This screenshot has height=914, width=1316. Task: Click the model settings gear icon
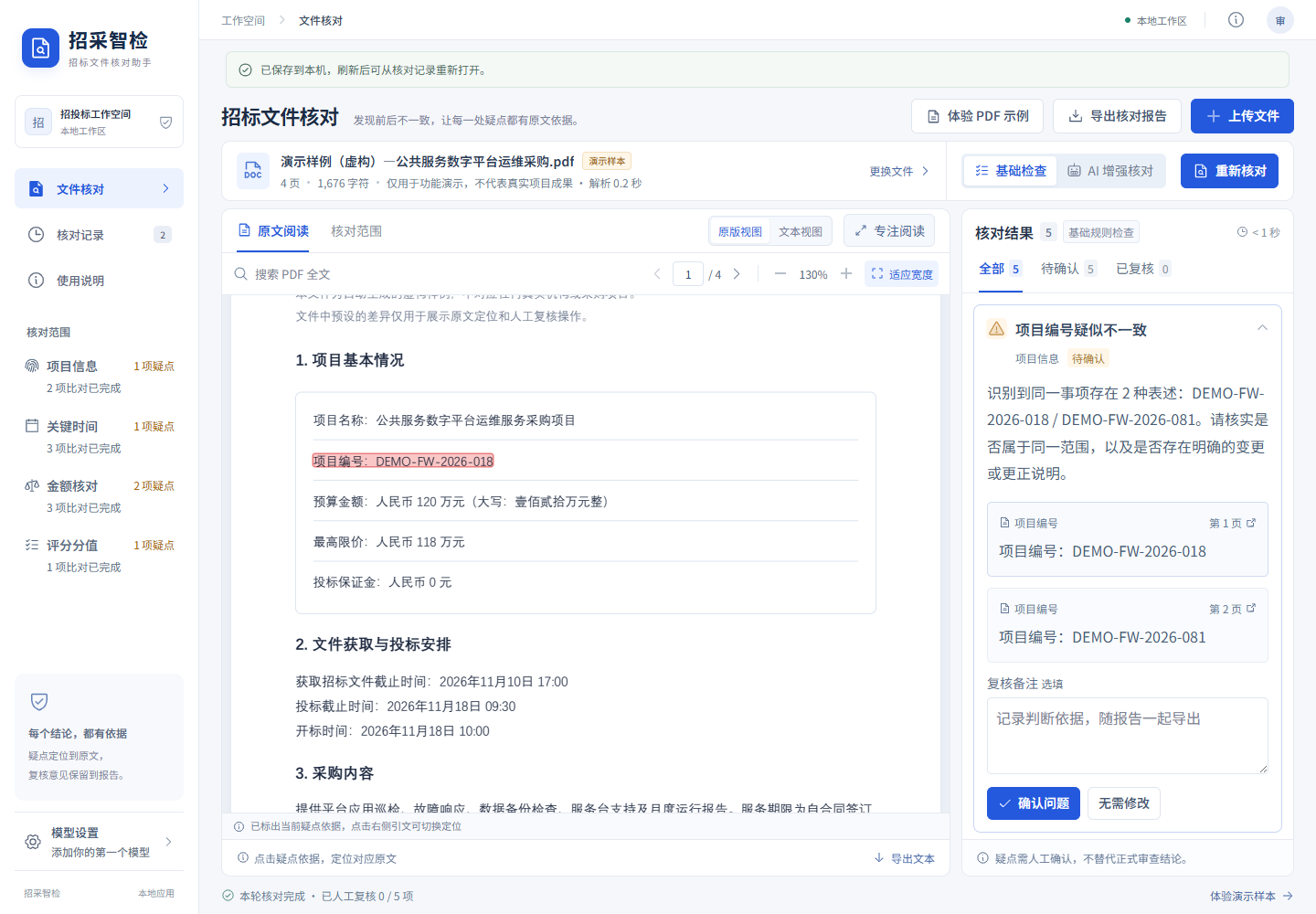click(33, 842)
